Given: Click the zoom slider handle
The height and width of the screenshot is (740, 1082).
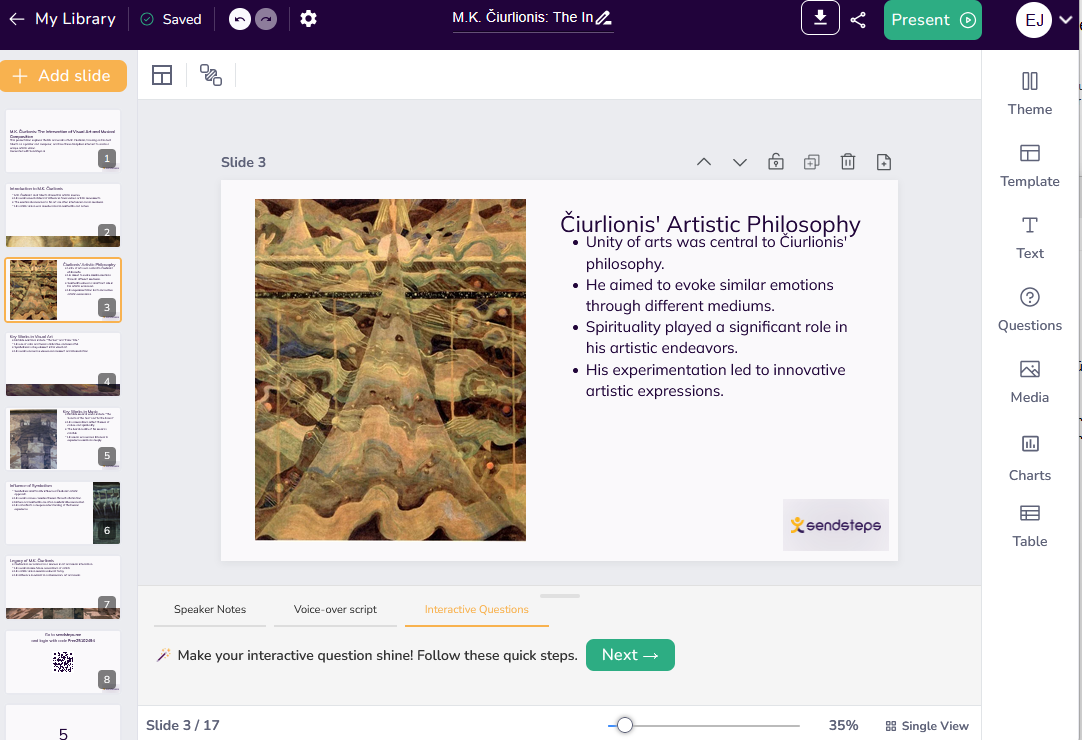Looking at the screenshot, I should [x=625, y=725].
